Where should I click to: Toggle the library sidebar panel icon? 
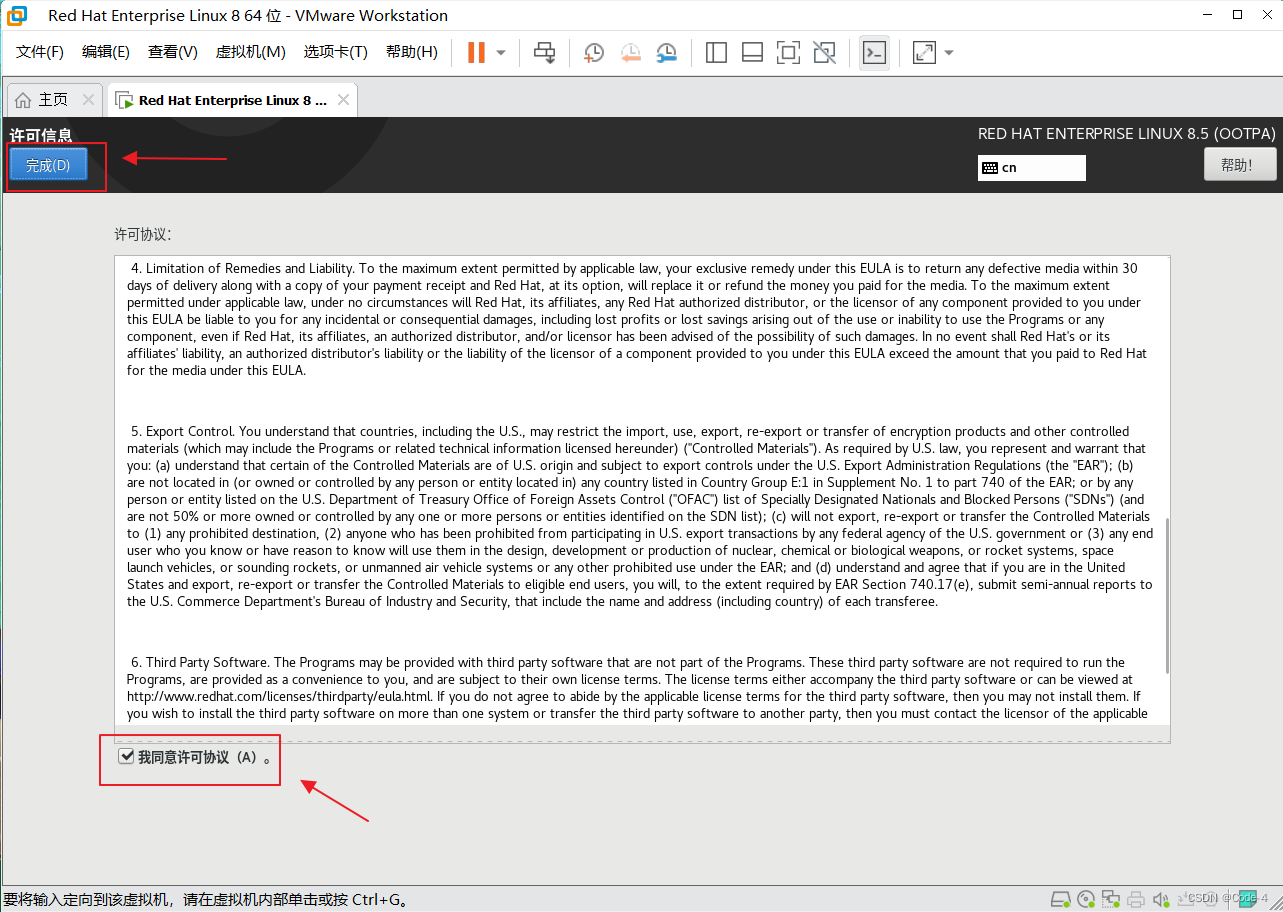tap(716, 52)
